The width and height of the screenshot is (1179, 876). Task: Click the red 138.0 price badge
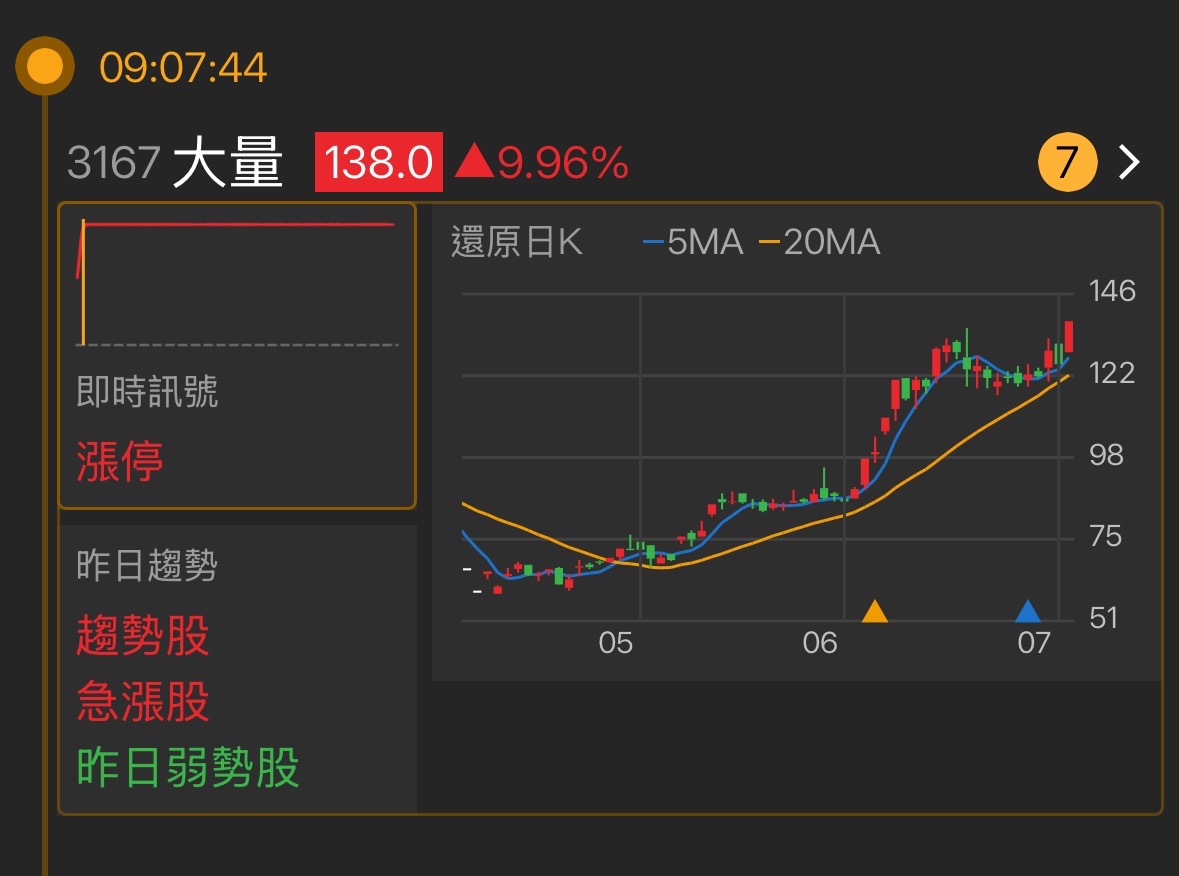coord(378,162)
